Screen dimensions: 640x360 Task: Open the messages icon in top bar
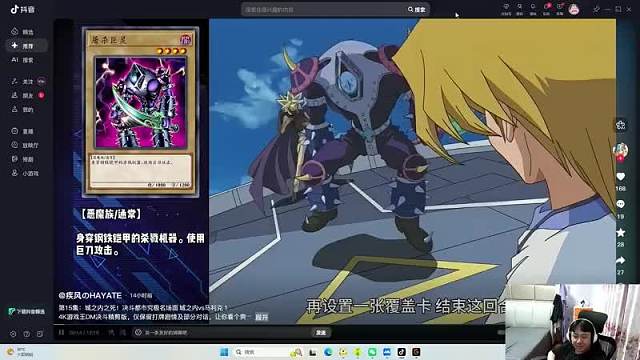pyautogui.click(x=560, y=9)
